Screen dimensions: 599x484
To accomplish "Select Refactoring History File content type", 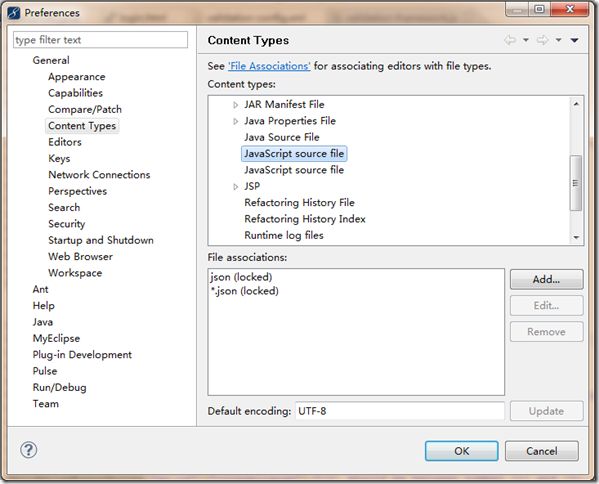I will pos(299,202).
